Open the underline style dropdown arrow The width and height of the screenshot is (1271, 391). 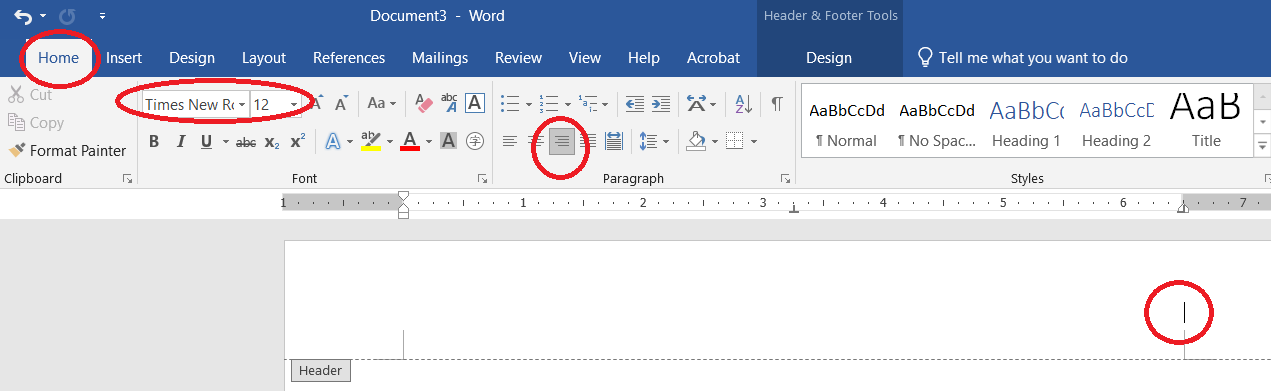click(x=226, y=142)
